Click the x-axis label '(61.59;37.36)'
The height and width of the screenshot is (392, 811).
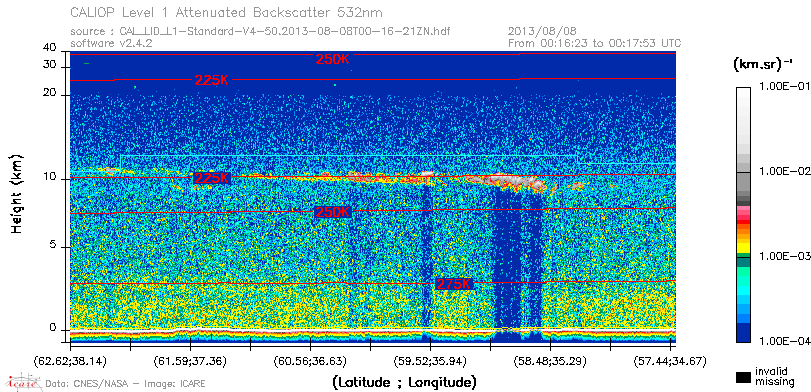click(x=190, y=360)
